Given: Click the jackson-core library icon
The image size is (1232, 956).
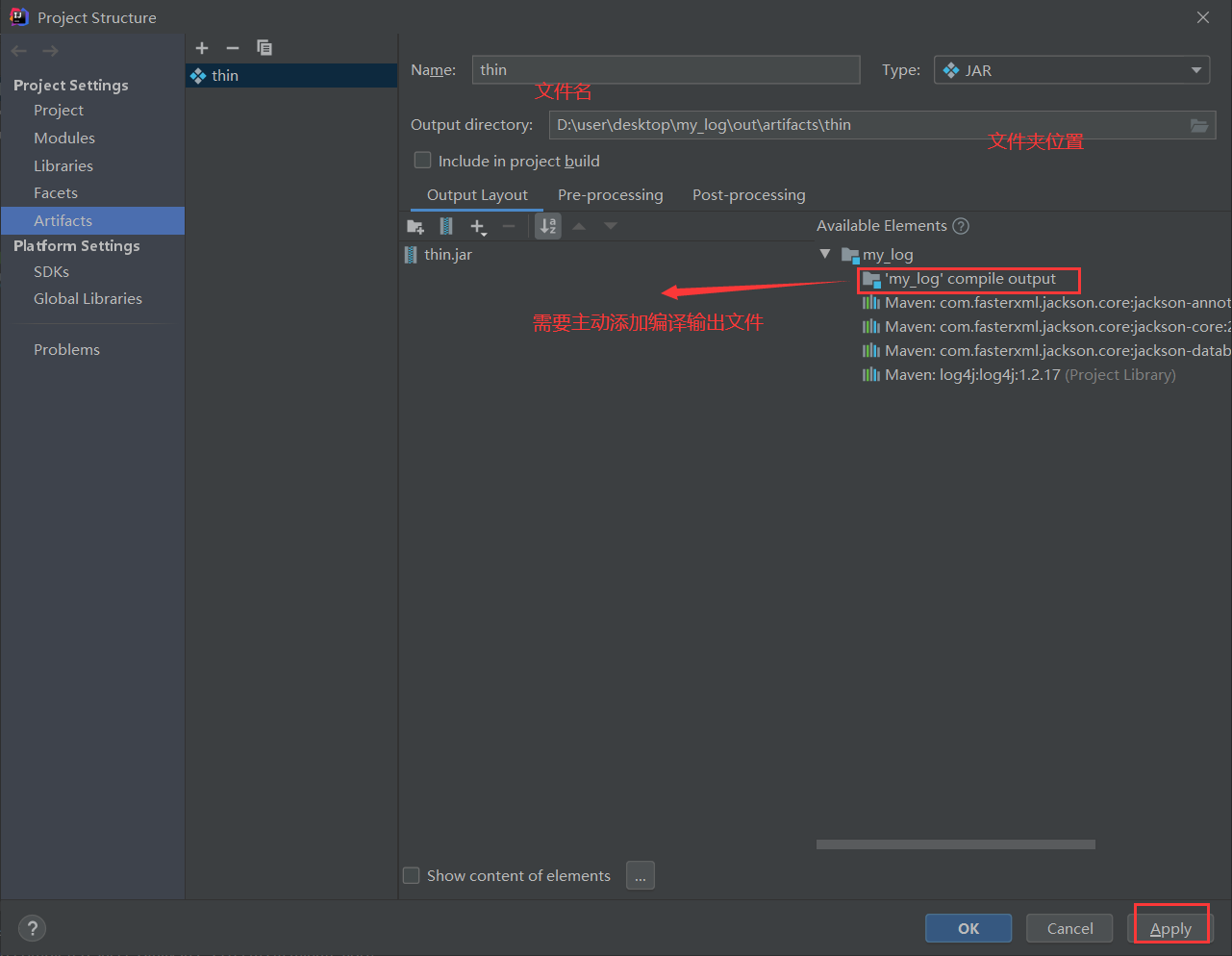Looking at the screenshot, I should [871, 327].
